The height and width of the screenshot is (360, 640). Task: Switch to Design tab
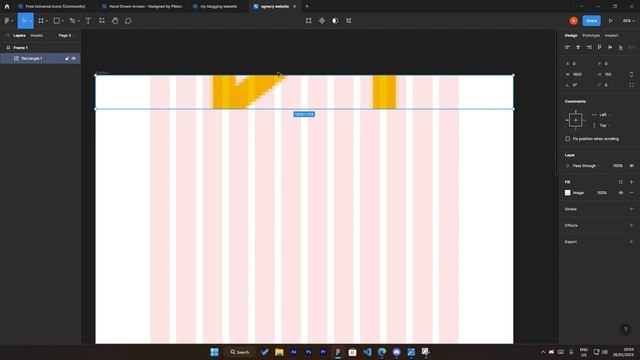[571, 36]
